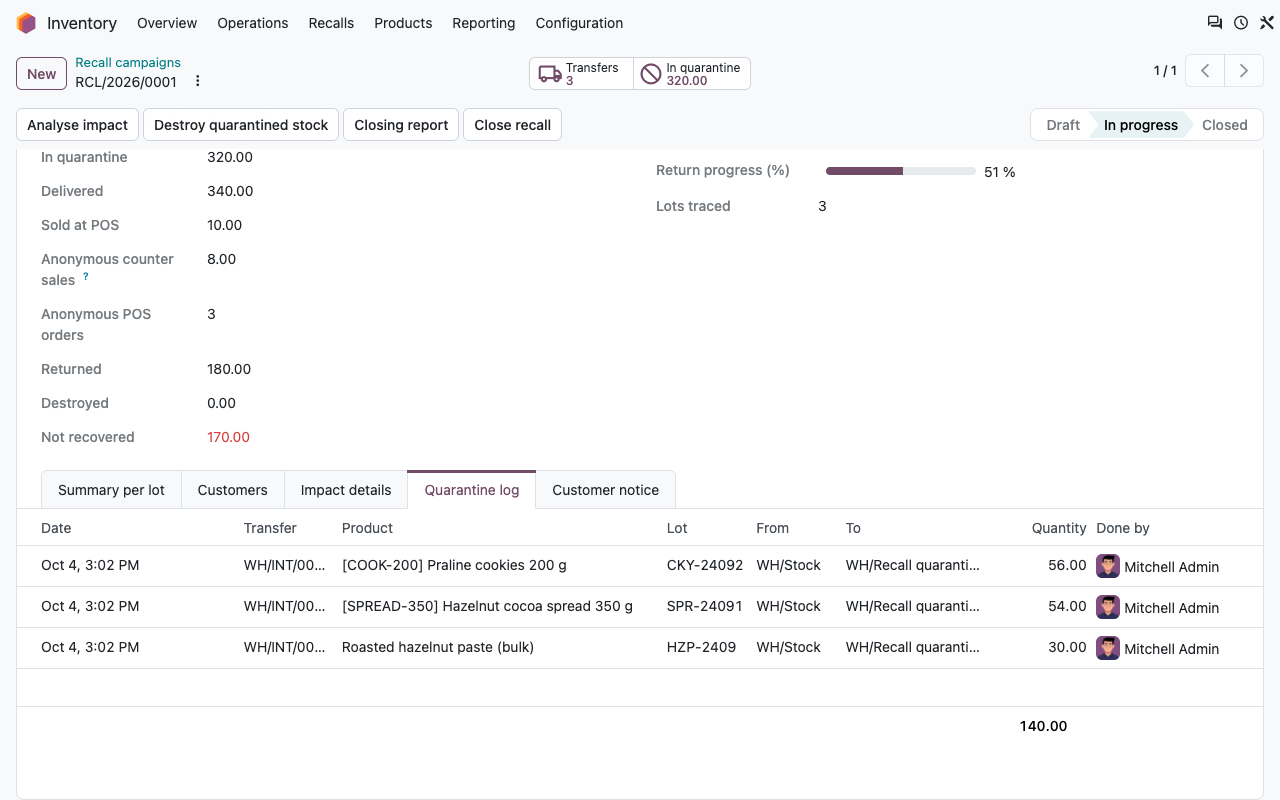Click Destroy quarantined stock button
The width and height of the screenshot is (1280, 800).
pos(241,125)
